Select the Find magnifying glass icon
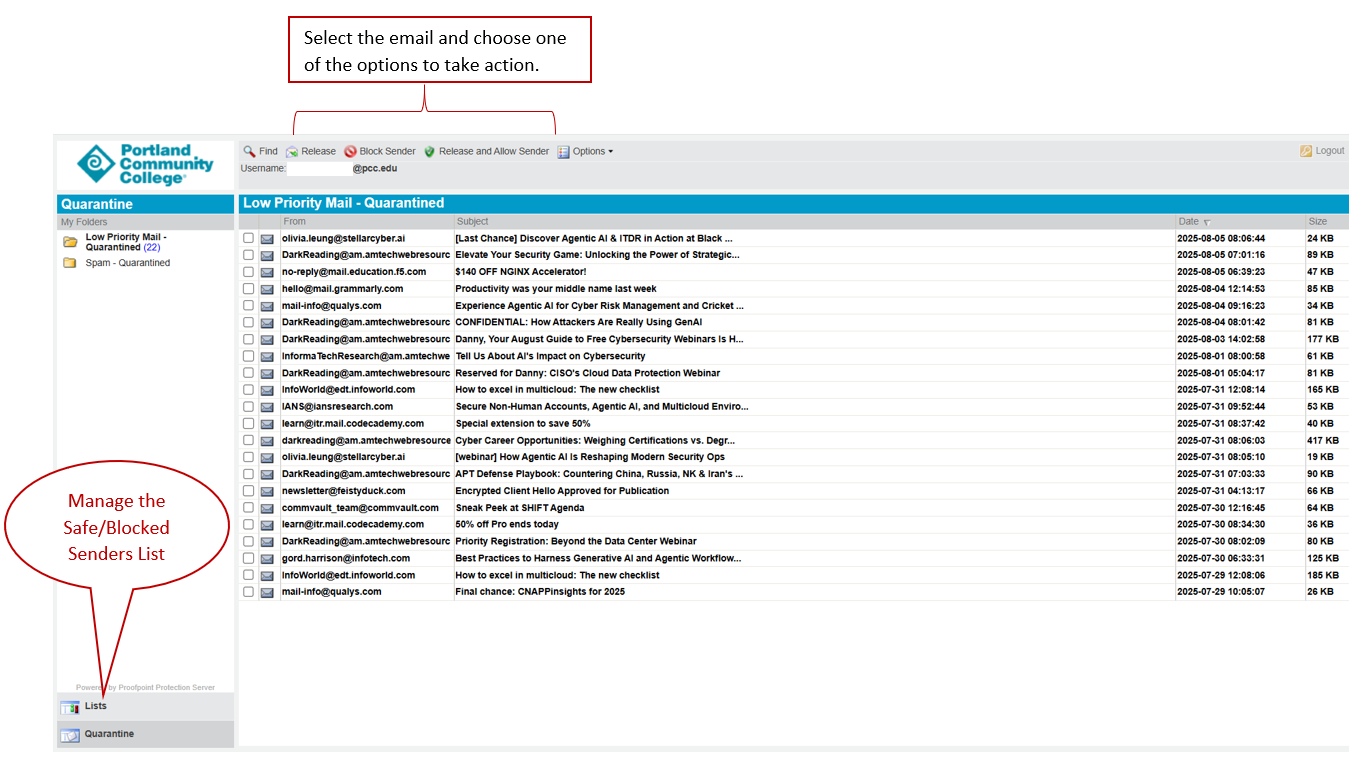 click(x=250, y=151)
